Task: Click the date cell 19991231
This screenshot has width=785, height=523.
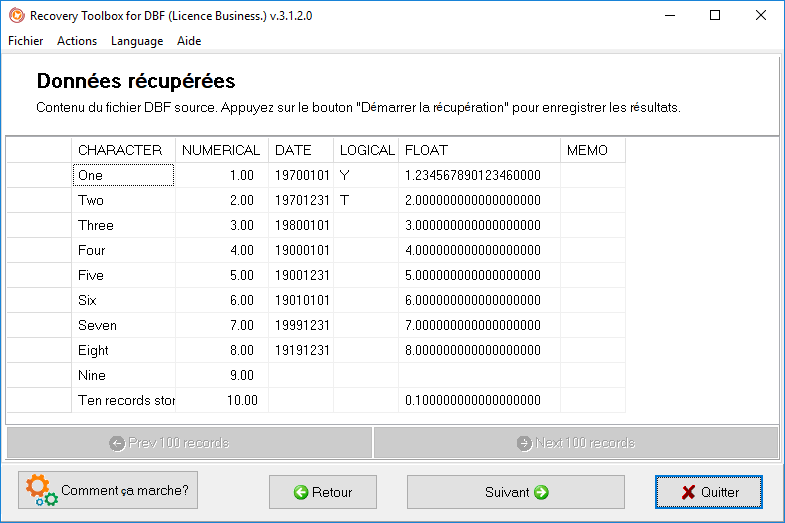Action: 301,325
